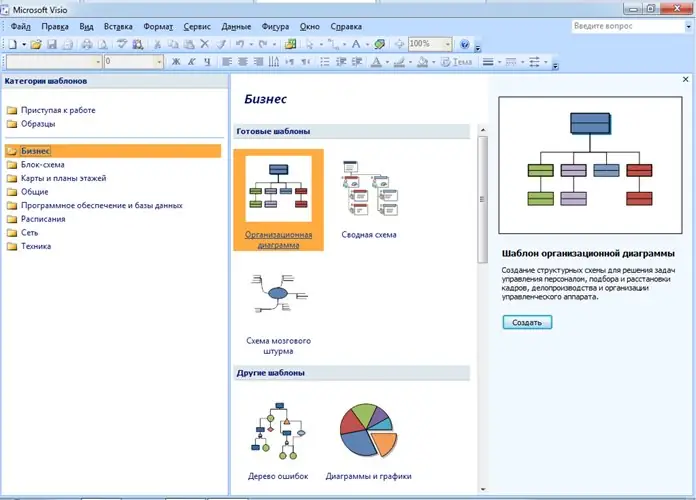
Task: Open the Фигура menu
Action: (275, 27)
